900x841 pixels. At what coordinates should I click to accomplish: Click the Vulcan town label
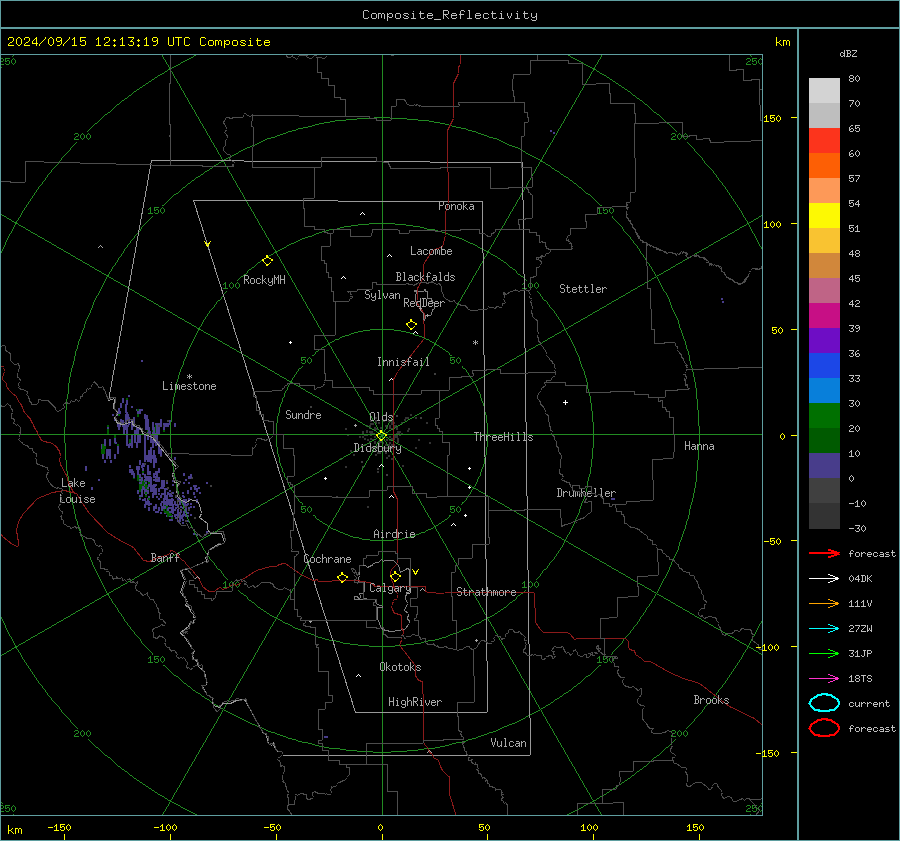click(x=508, y=743)
